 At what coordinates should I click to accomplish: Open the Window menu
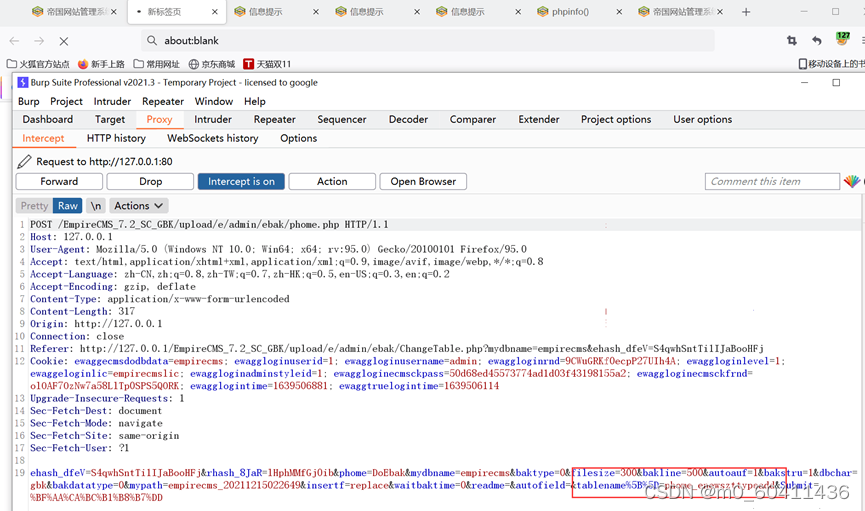[213, 102]
